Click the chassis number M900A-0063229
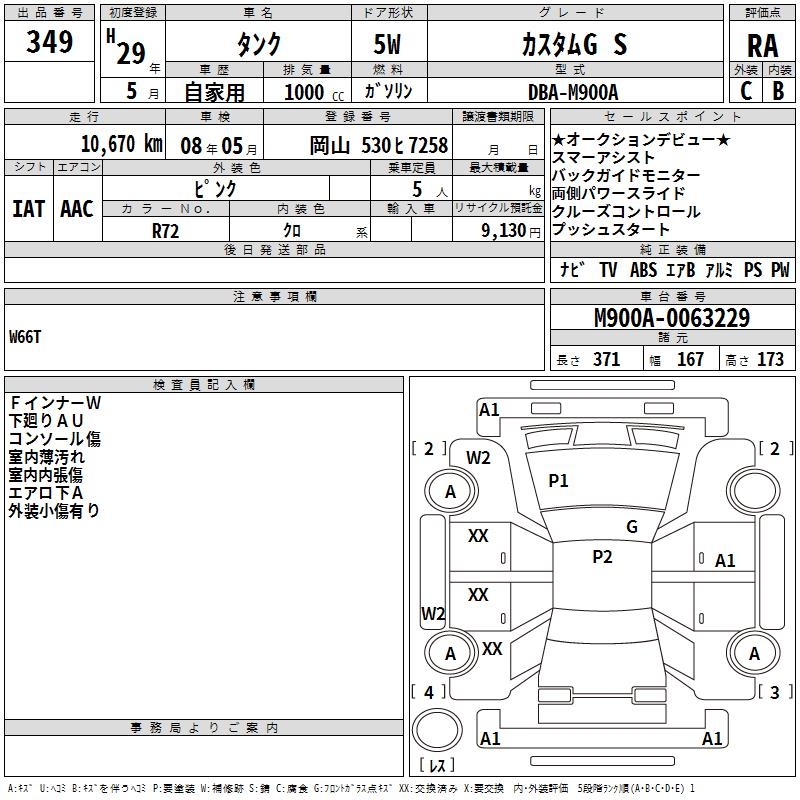800x800 pixels. tap(672, 317)
